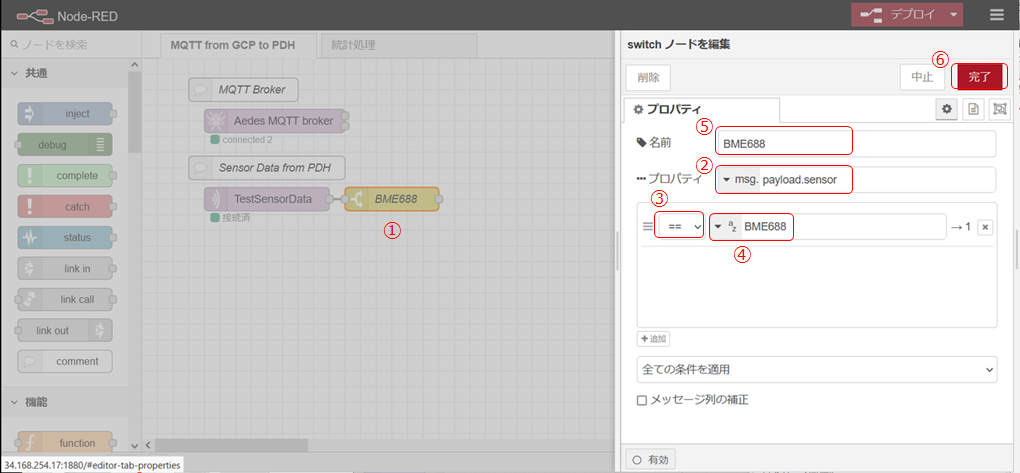Click the inject node in palette
The height and width of the screenshot is (473, 1020).
(65, 114)
